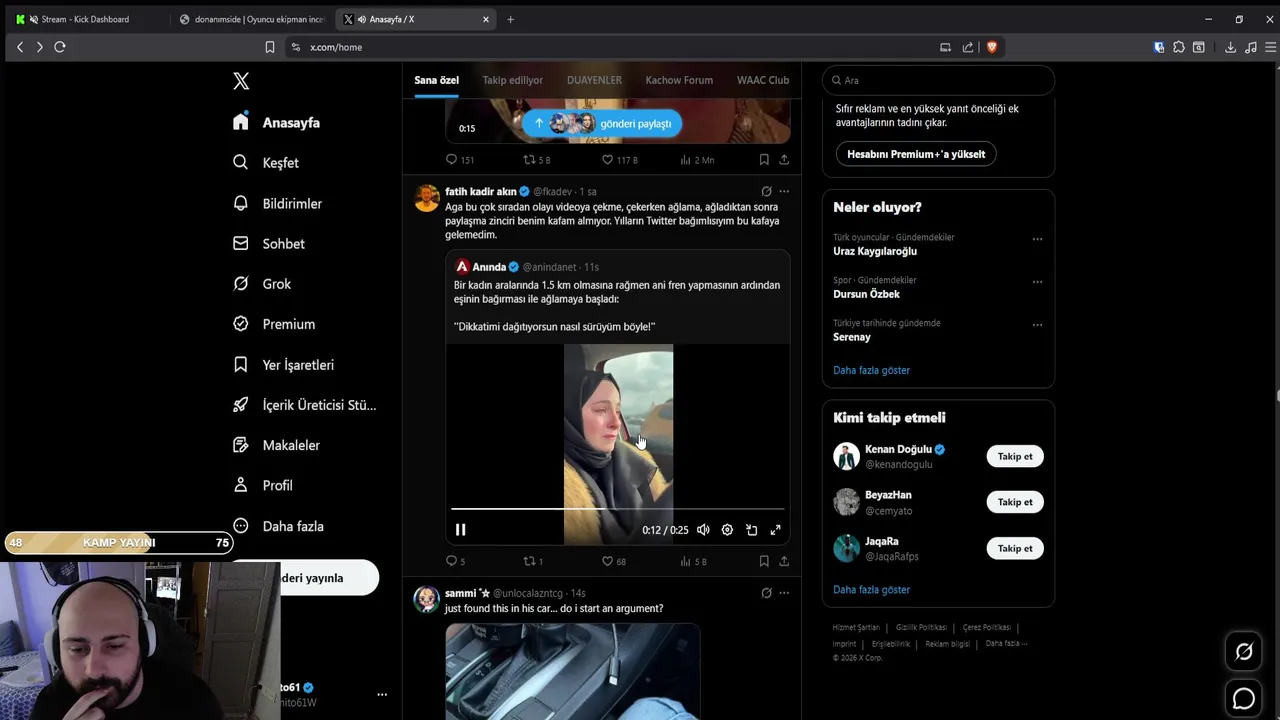Screen dimensions: 1280x720
Task: Open the DUAYENLER tab
Action: coord(594,80)
